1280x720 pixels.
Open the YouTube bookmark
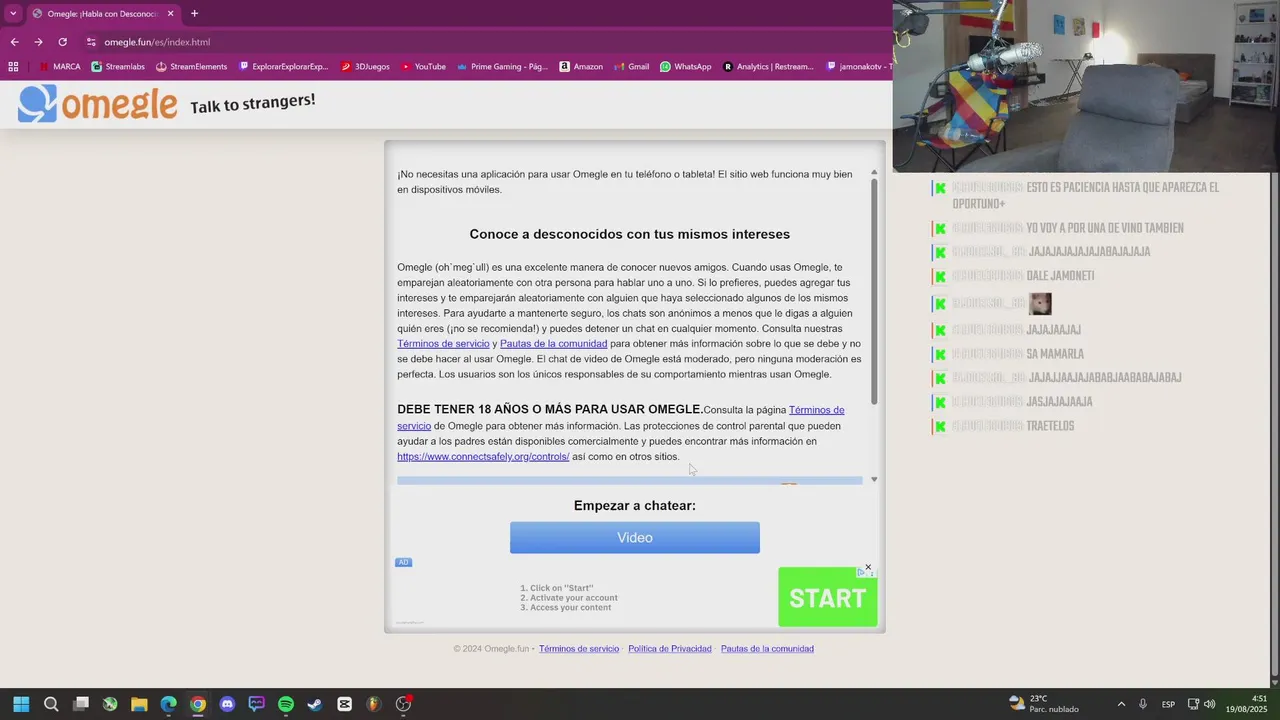coord(423,67)
